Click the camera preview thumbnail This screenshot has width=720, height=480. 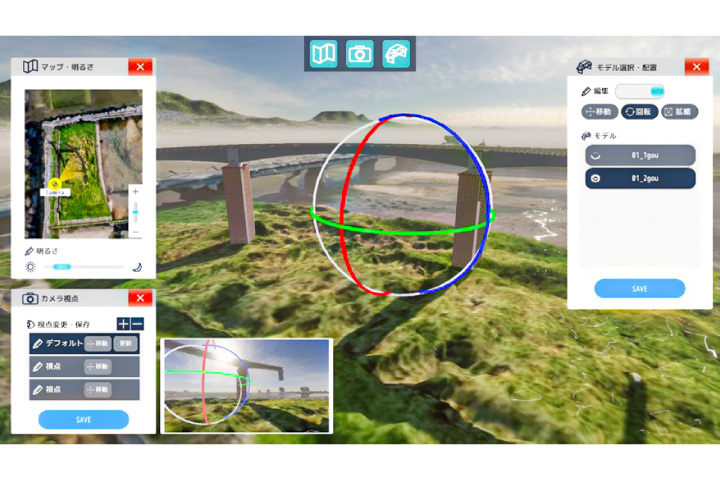(247, 386)
